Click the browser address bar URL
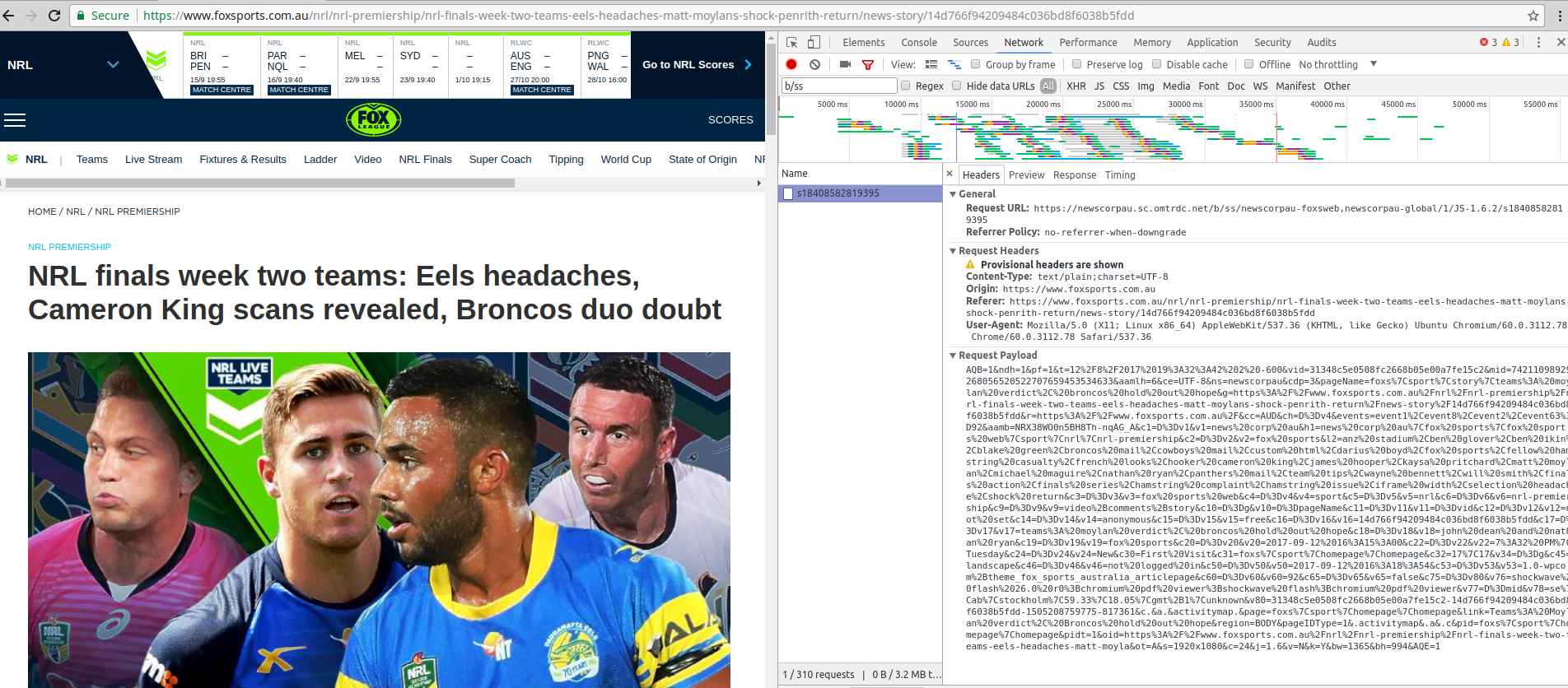 coord(638,16)
